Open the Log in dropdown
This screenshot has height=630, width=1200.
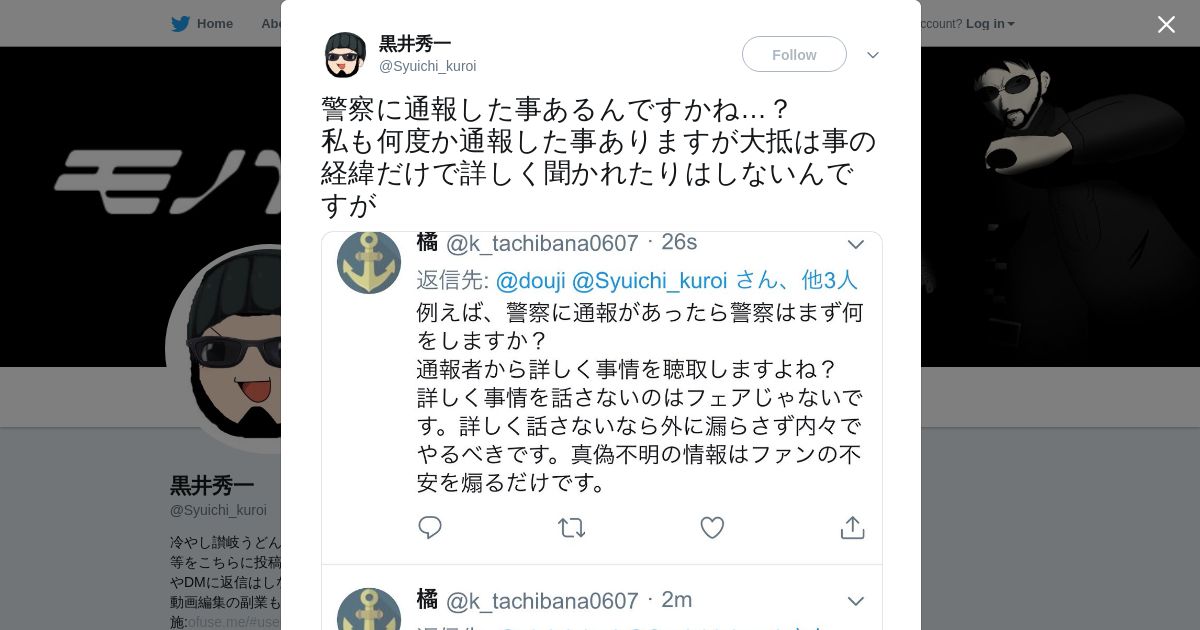[990, 24]
